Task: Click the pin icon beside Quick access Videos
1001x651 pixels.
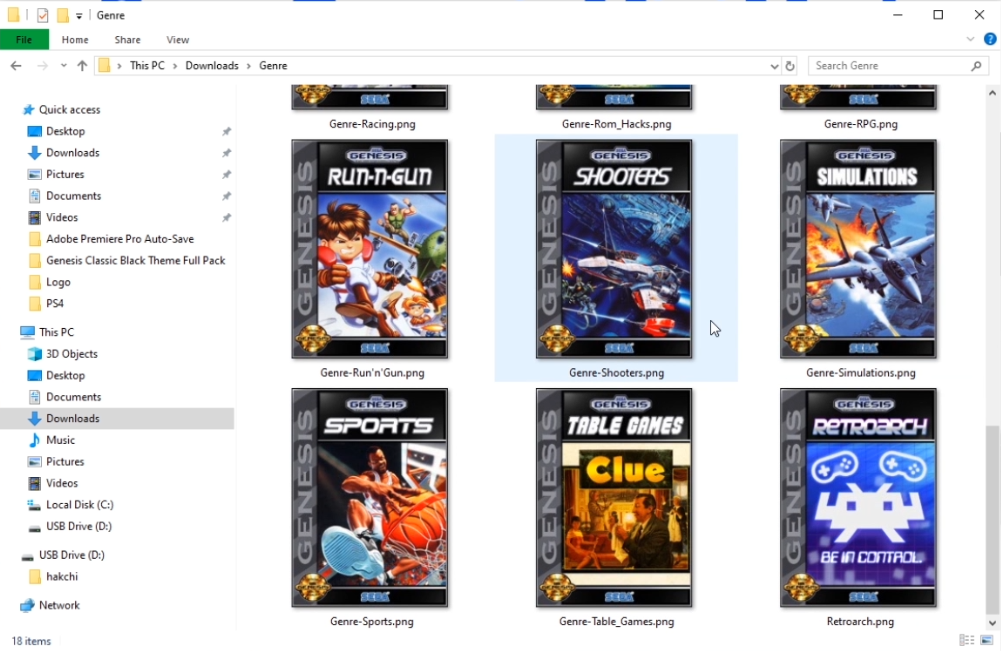Action: [226, 218]
